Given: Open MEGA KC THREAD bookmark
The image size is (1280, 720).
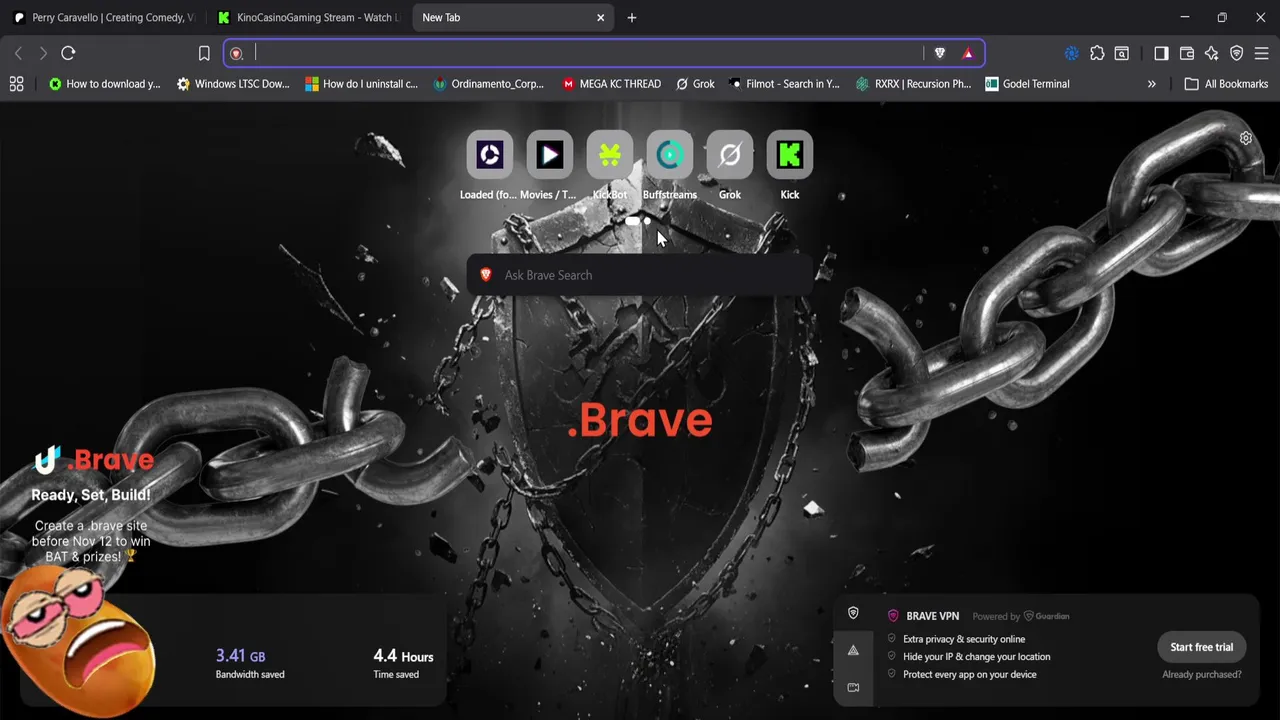Looking at the screenshot, I should 612,84.
